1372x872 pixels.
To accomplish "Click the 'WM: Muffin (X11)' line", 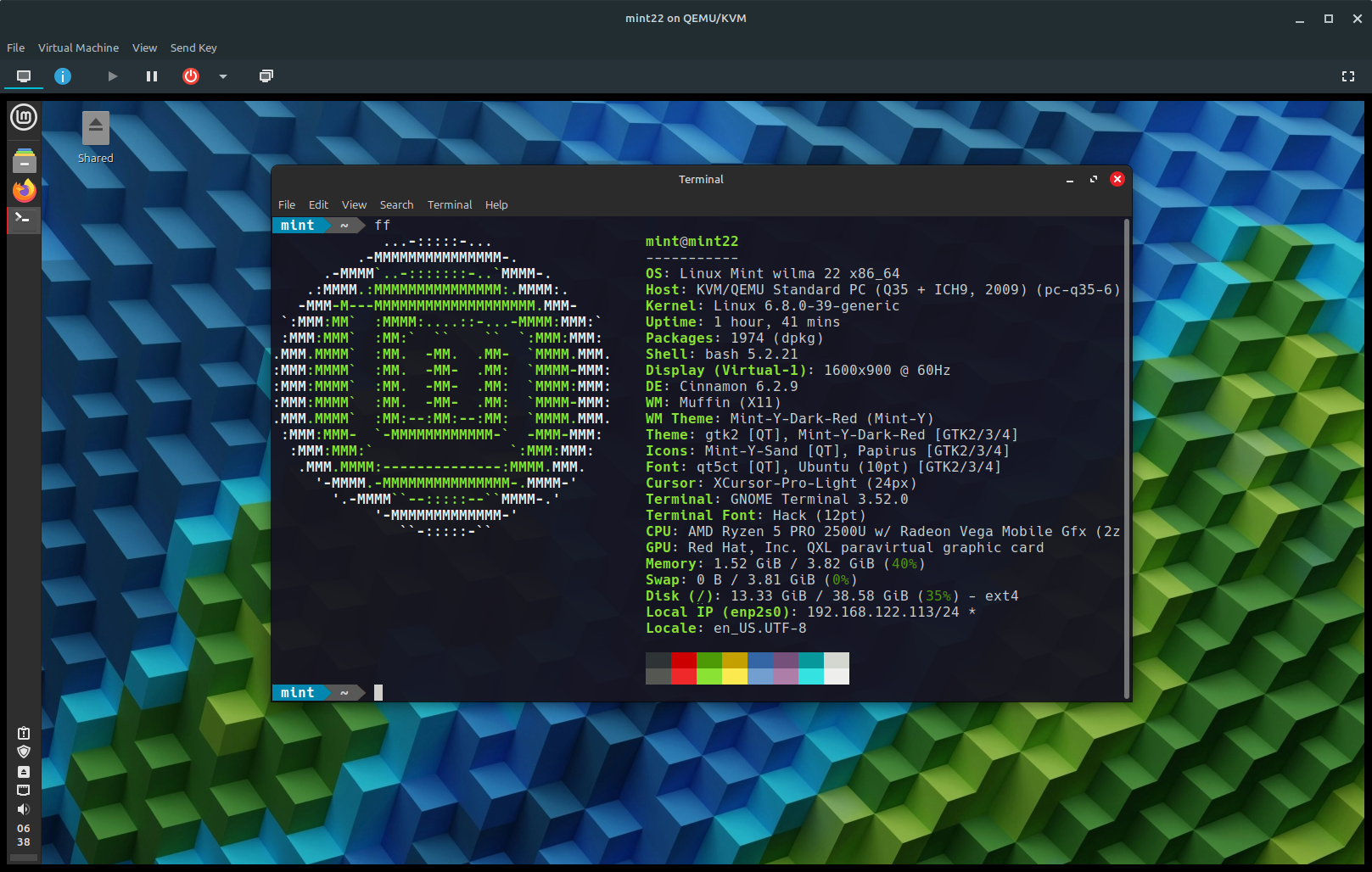I will 714,403.
